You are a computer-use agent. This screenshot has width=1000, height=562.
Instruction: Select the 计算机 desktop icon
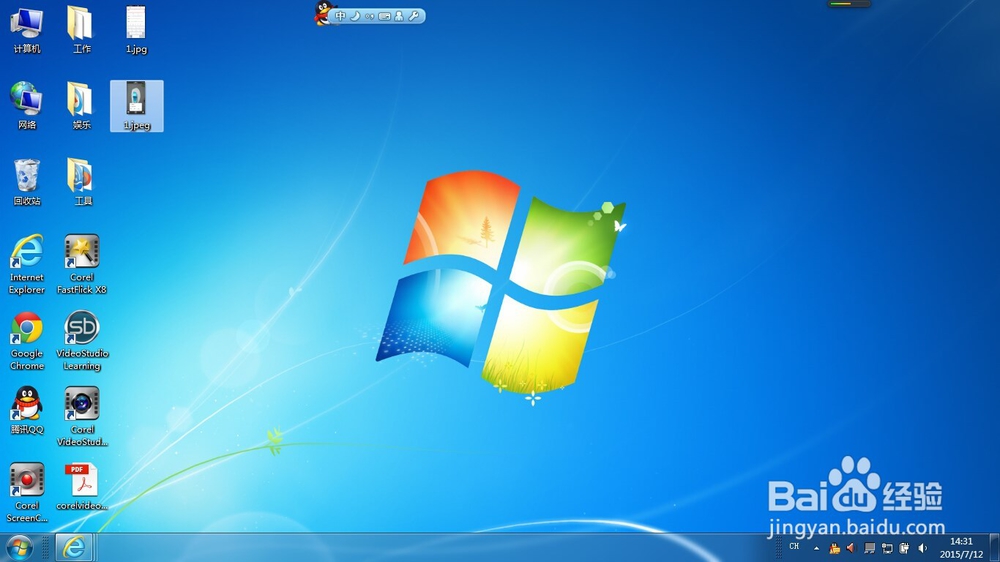(x=27, y=30)
